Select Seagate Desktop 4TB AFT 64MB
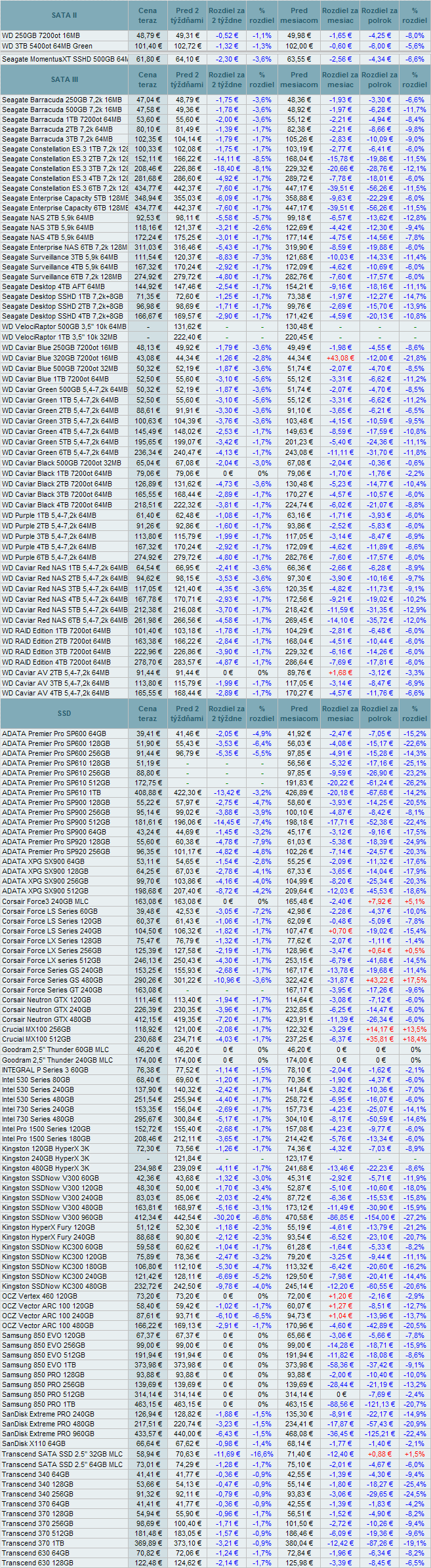The height and width of the screenshot is (1568, 431). pyautogui.click(x=53, y=286)
